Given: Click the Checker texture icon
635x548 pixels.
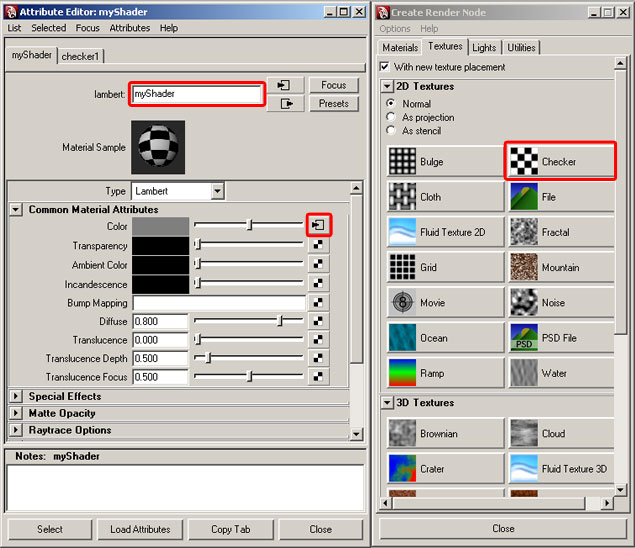Looking at the screenshot, I should [523, 161].
